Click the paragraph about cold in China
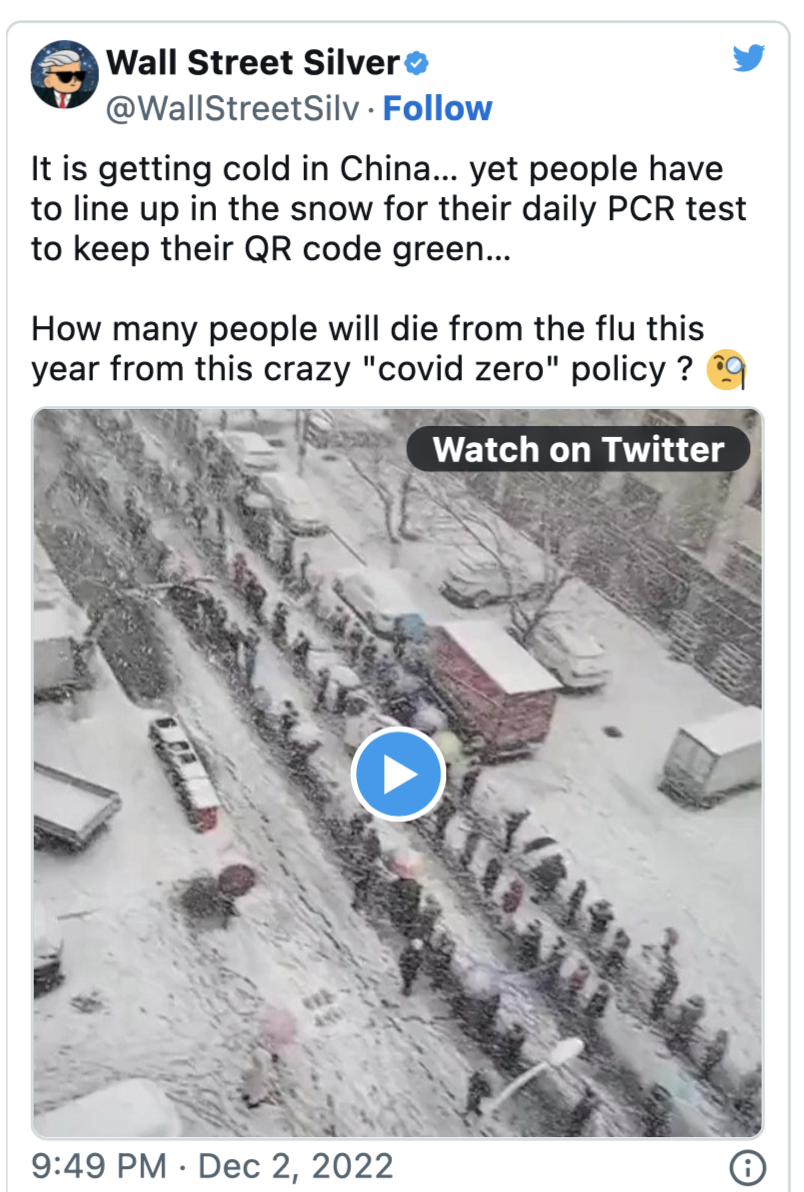 coord(388,208)
